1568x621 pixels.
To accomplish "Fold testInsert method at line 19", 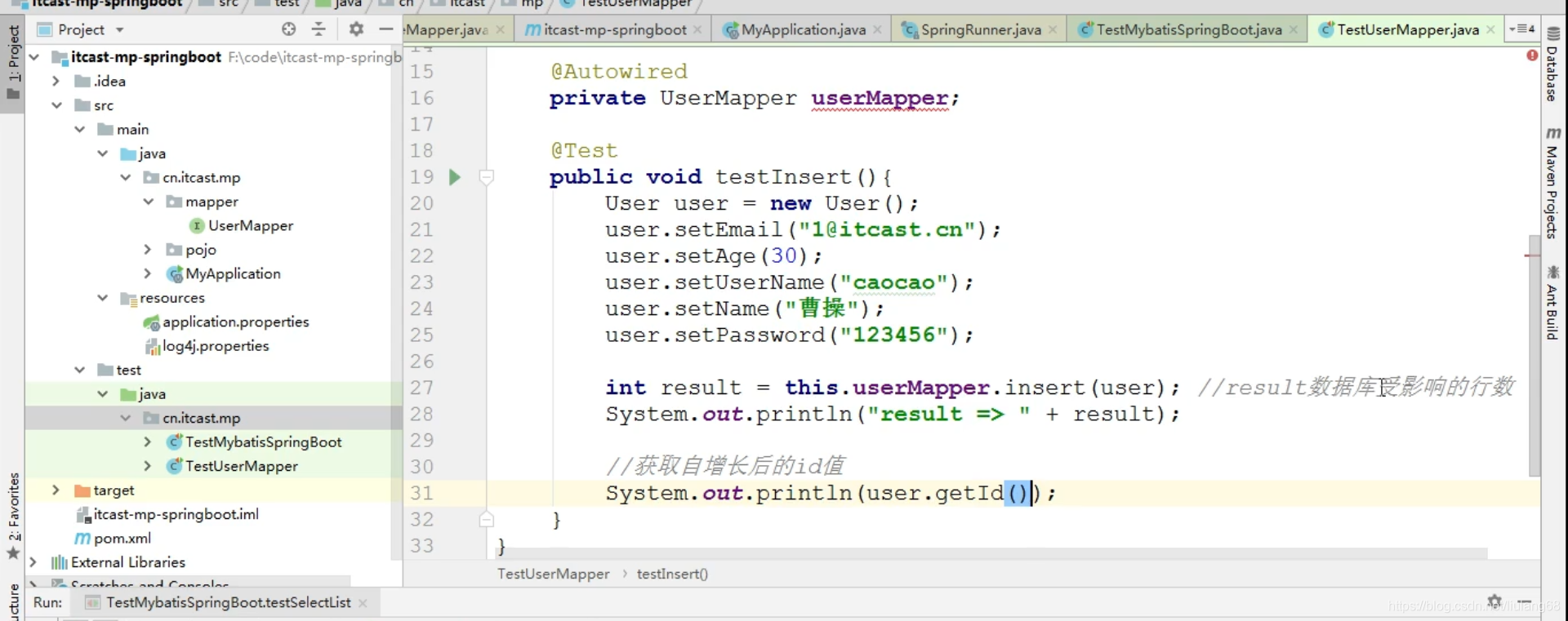I will pyautogui.click(x=486, y=176).
